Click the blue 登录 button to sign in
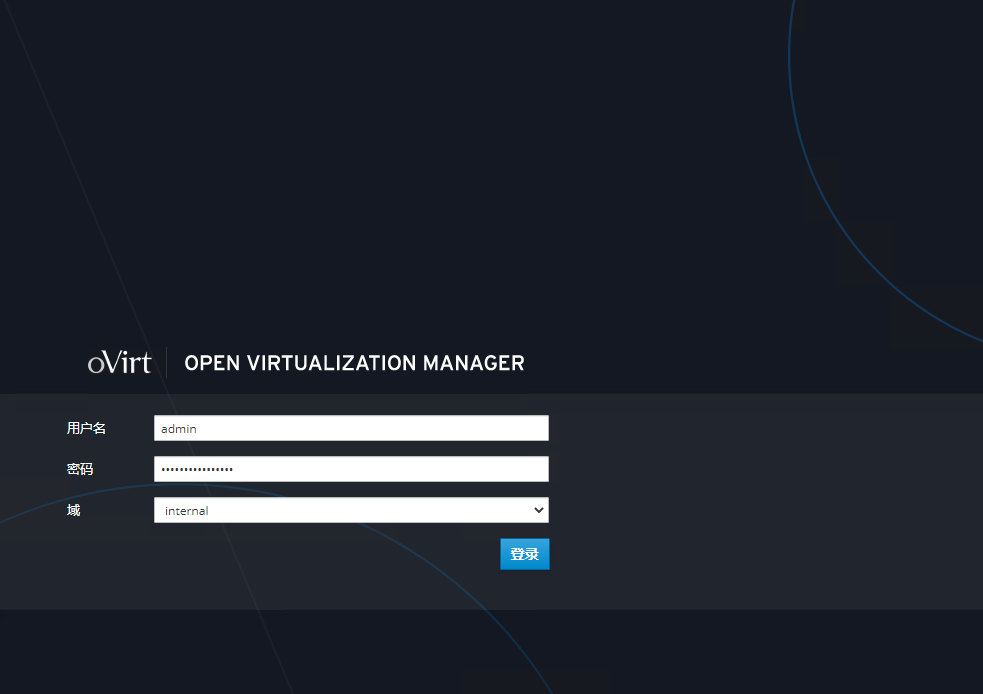This screenshot has width=983, height=694. pos(524,553)
